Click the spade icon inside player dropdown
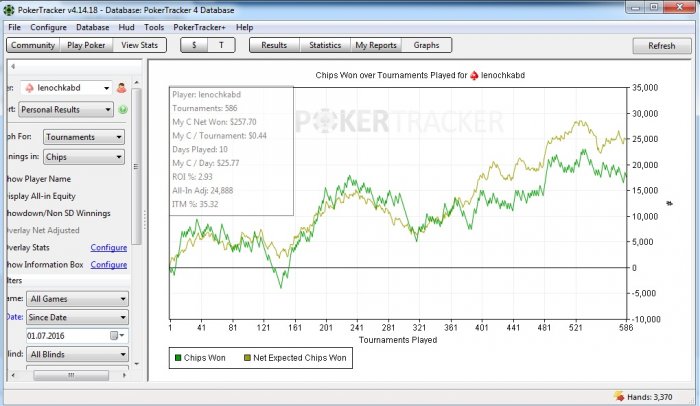 (29, 88)
